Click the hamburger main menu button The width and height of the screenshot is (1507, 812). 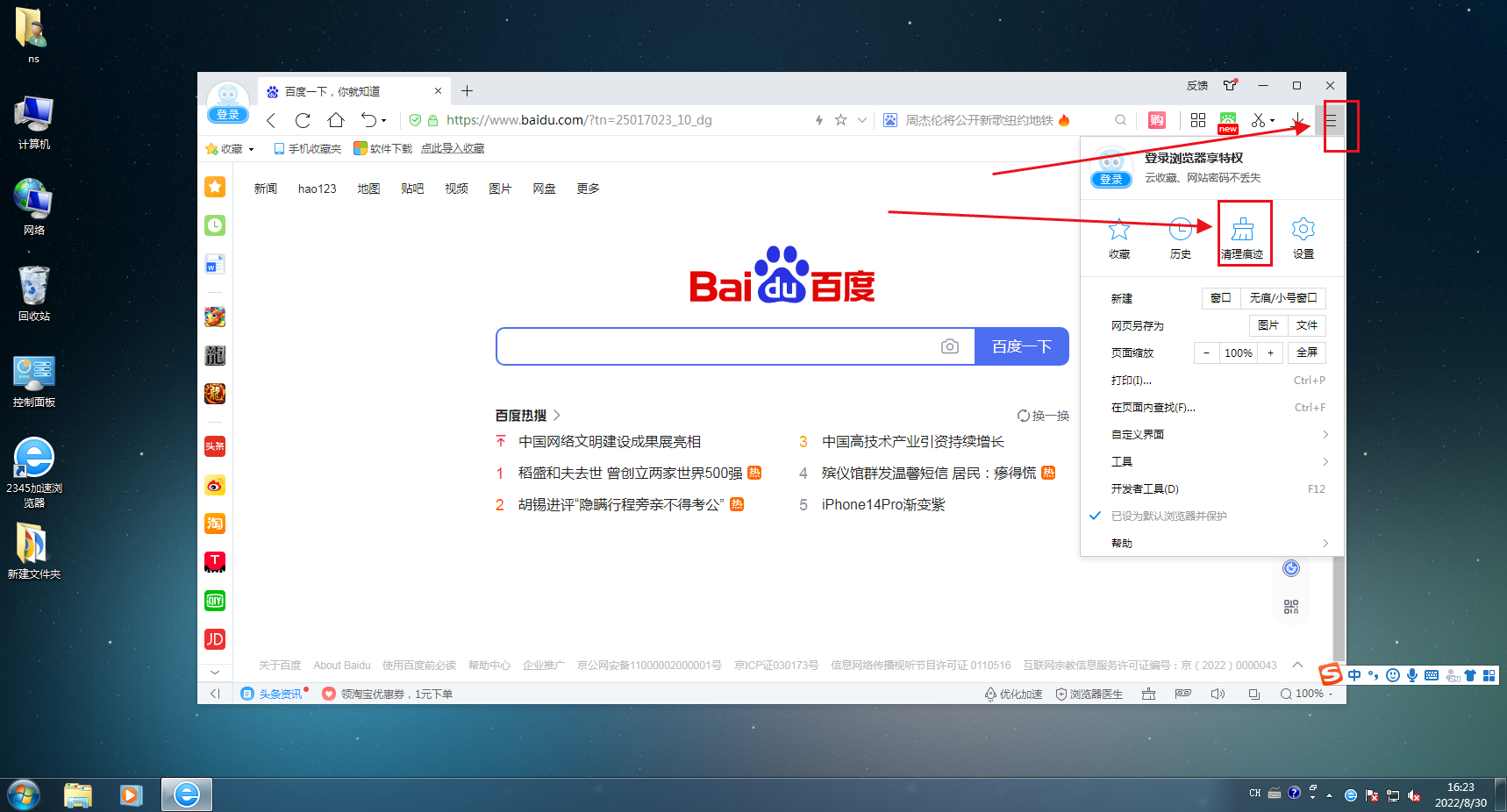coord(1331,120)
